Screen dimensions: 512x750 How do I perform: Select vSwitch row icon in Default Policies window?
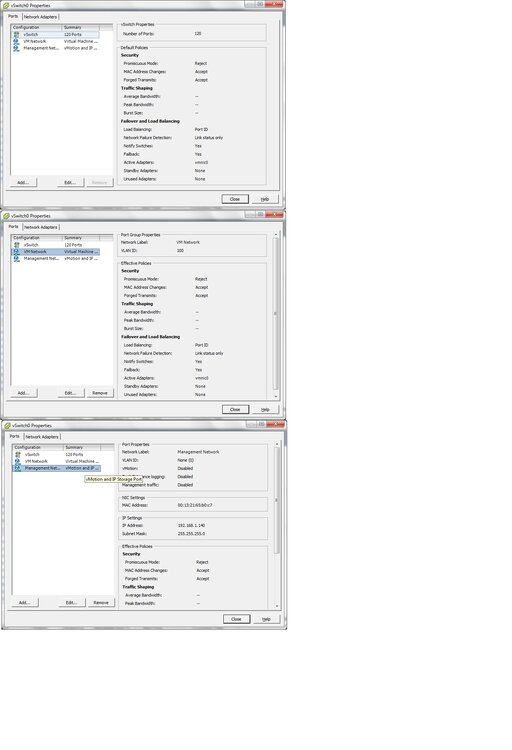[17, 34]
